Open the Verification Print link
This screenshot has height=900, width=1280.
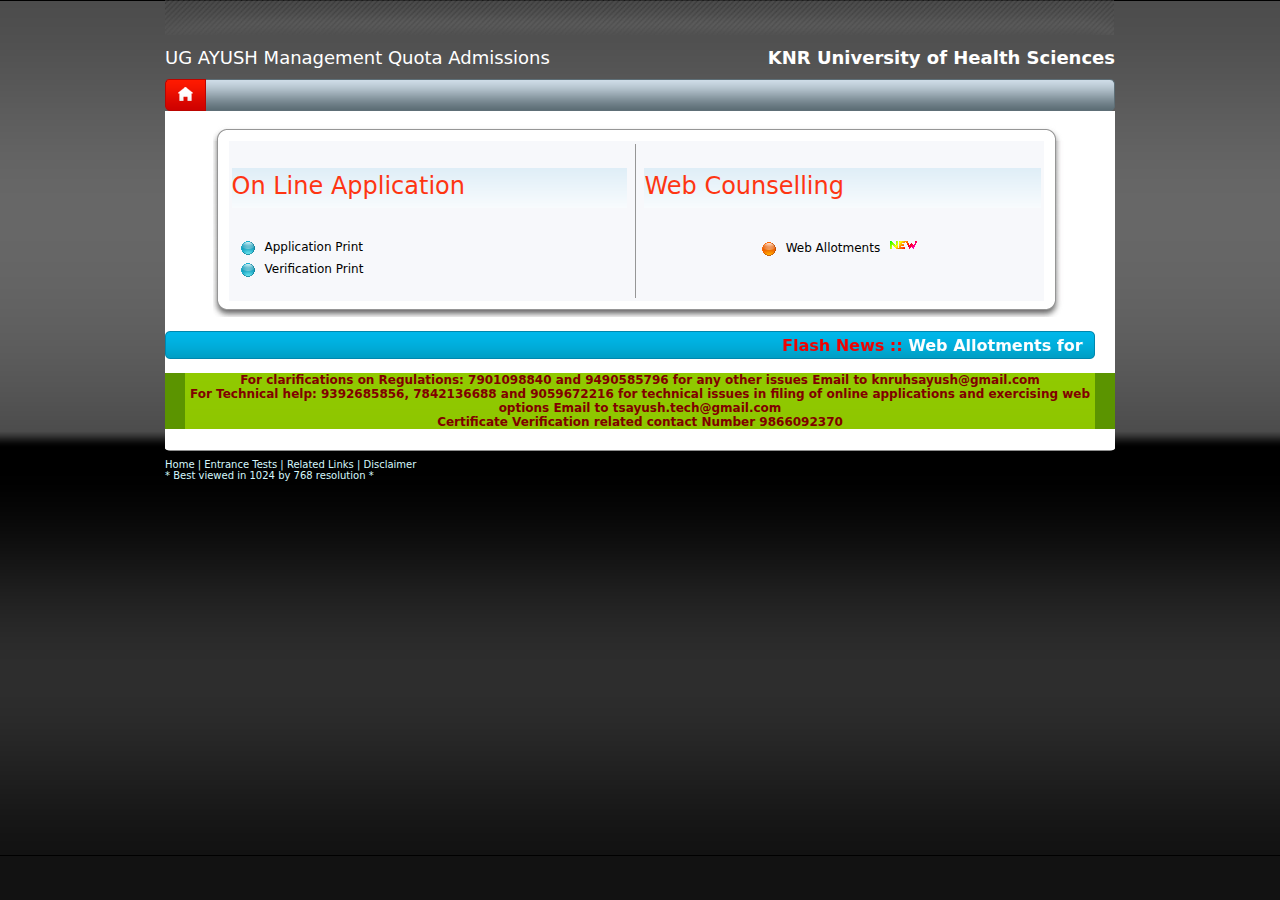[314, 269]
